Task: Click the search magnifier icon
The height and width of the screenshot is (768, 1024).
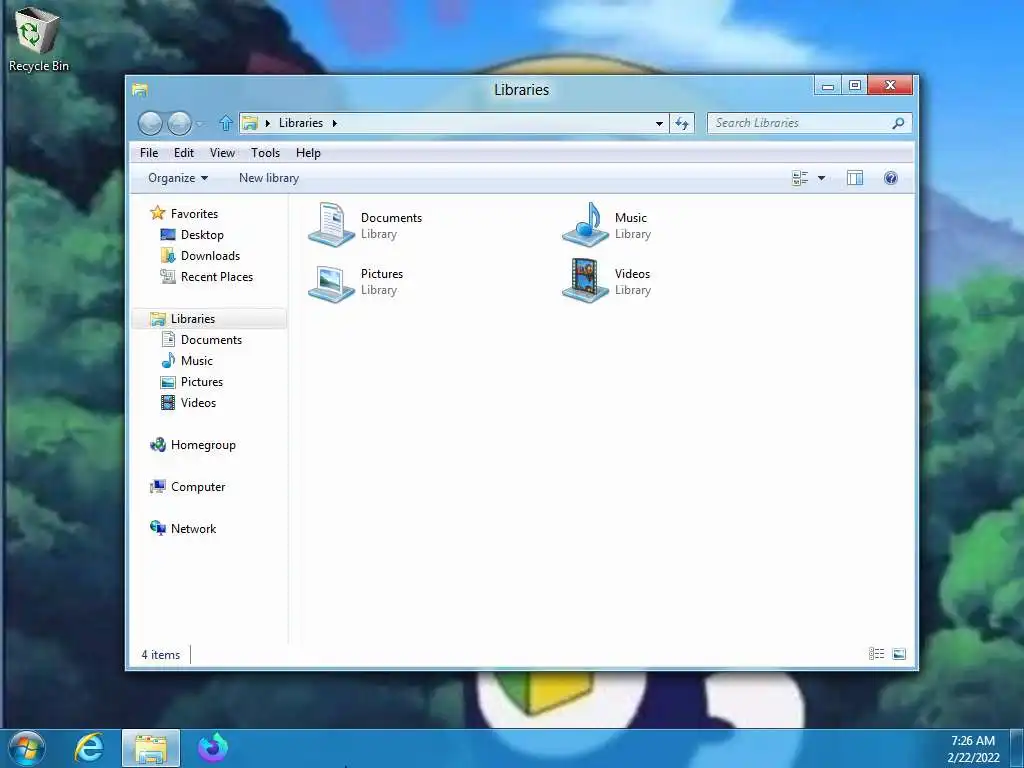Action: pos(899,123)
